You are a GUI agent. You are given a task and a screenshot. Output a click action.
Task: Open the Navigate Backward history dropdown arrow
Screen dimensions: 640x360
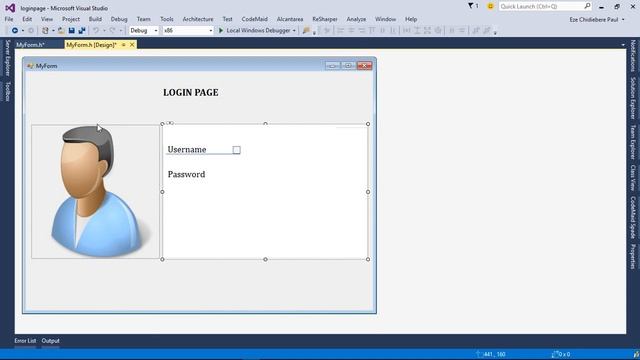(x=22, y=31)
